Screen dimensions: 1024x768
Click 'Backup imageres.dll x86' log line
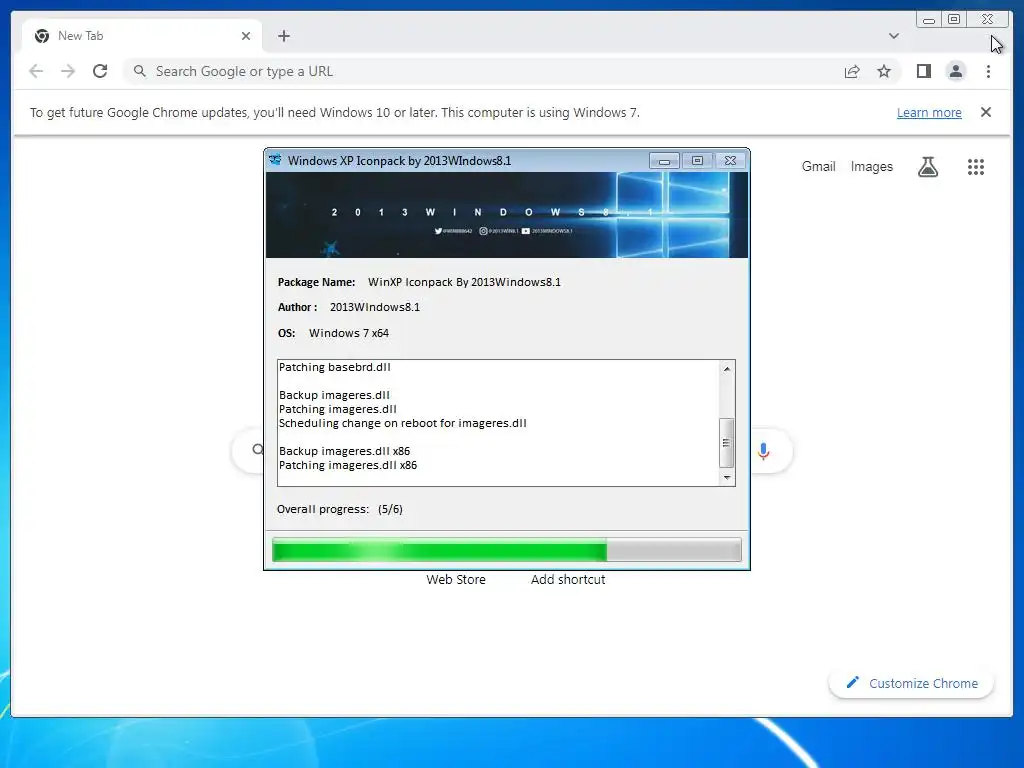344,451
